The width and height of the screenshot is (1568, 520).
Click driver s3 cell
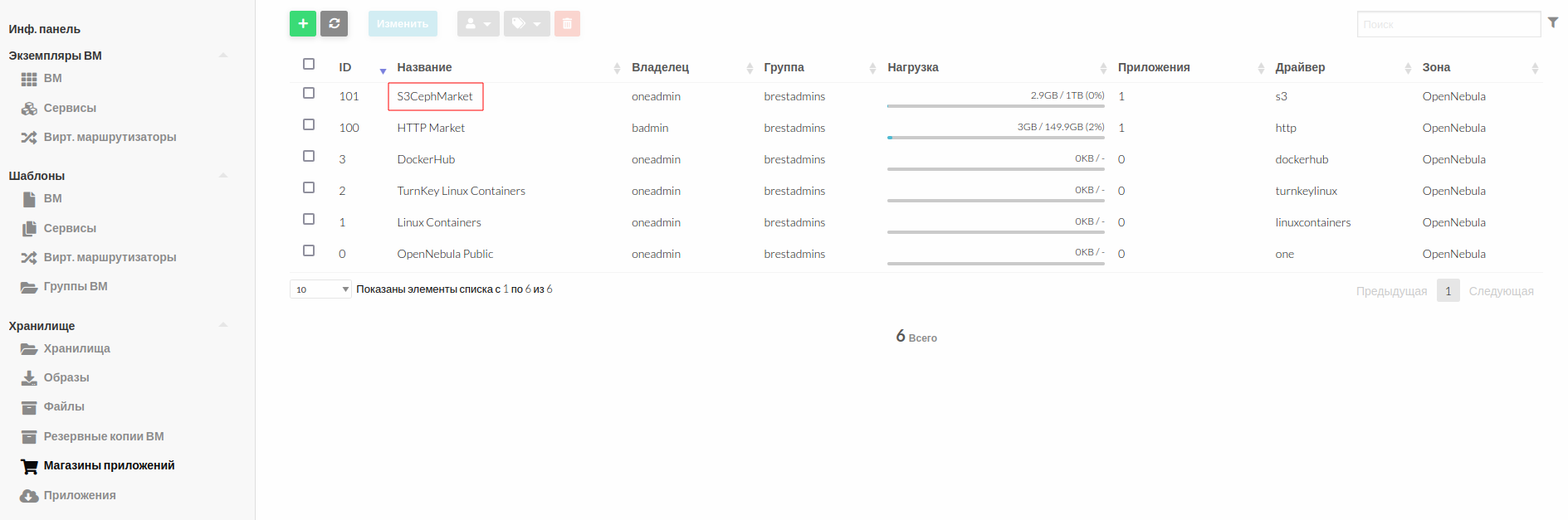point(1282,96)
